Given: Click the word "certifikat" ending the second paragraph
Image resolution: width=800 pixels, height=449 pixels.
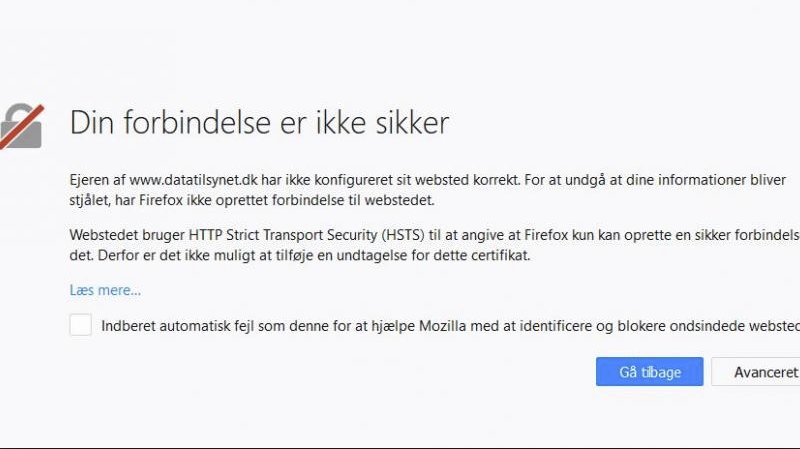Looking at the screenshot, I should [494, 255].
